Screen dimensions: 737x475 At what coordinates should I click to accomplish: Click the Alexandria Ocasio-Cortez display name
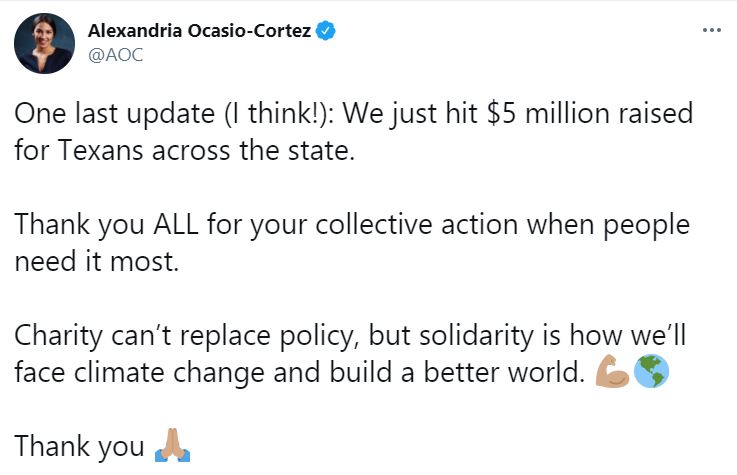point(199,31)
